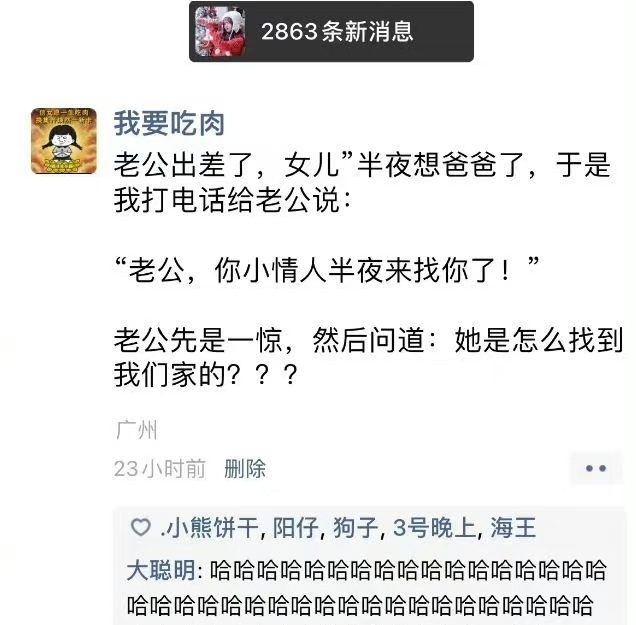Screen dimensions: 636x625
Task: Tap the heart icon in the likes row
Action: pos(141,527)
